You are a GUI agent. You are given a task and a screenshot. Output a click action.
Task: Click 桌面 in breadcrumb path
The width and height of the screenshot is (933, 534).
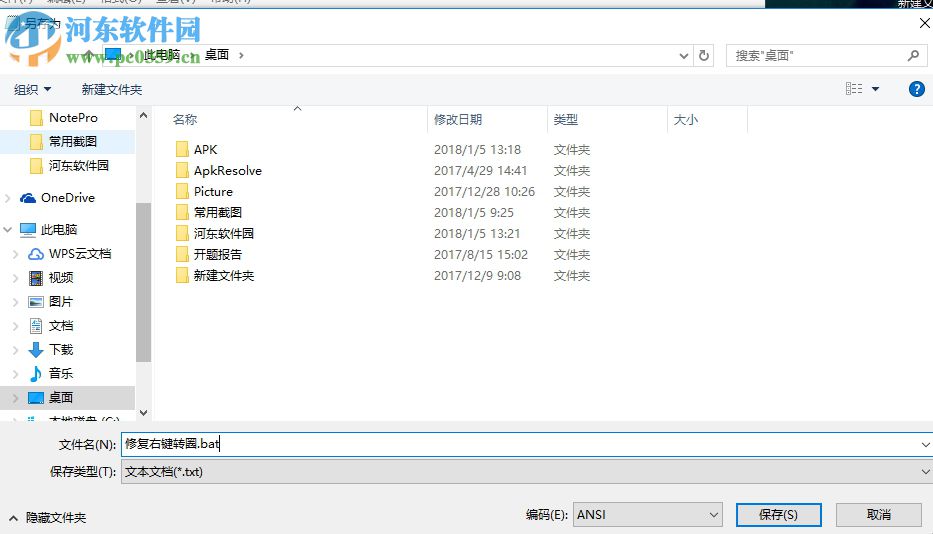click(217, 55)
